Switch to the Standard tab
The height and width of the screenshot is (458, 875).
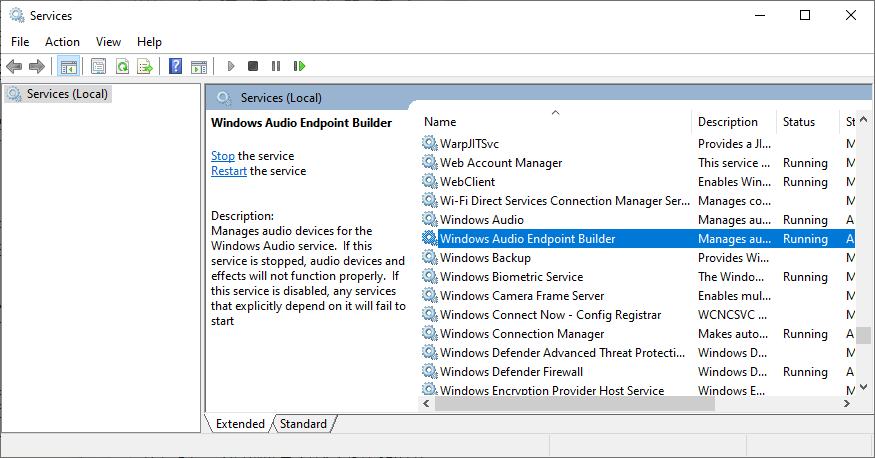[x=303, y=424]
